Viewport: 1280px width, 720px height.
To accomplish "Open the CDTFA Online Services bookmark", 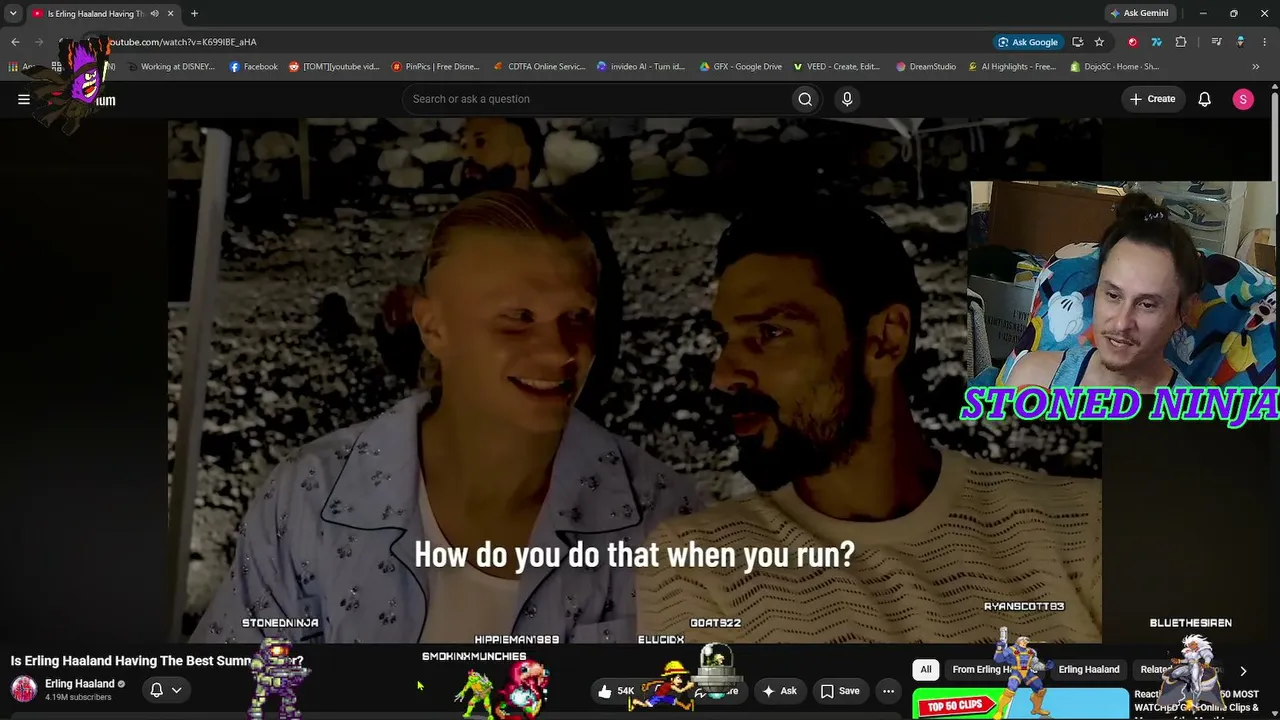I will click(540, 67).
